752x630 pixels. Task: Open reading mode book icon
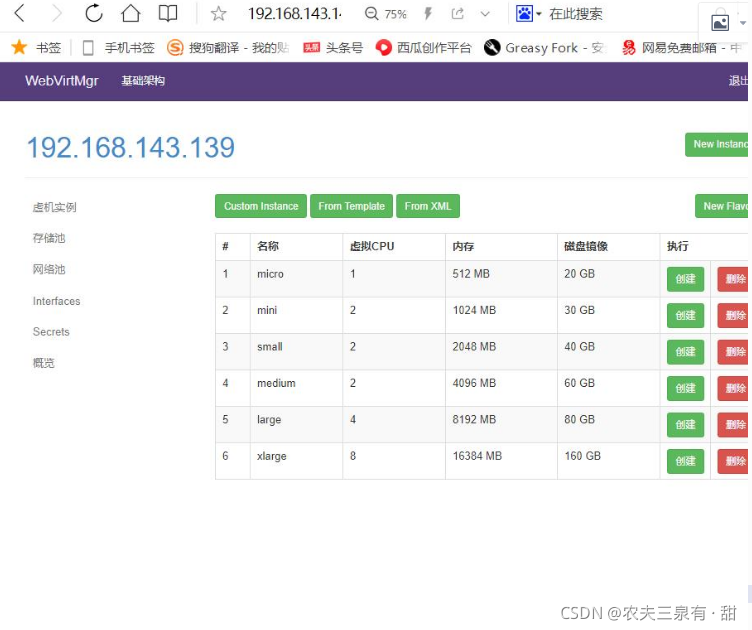[x=168, y=13]
